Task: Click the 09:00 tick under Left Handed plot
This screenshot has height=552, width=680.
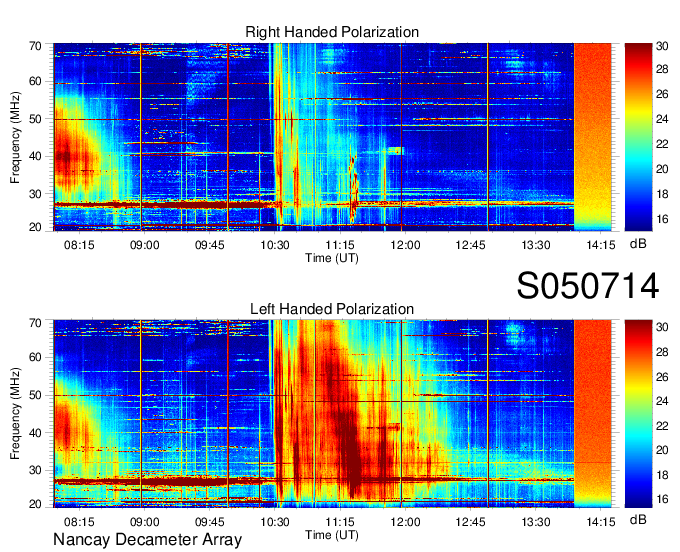Action: (144, 522)
